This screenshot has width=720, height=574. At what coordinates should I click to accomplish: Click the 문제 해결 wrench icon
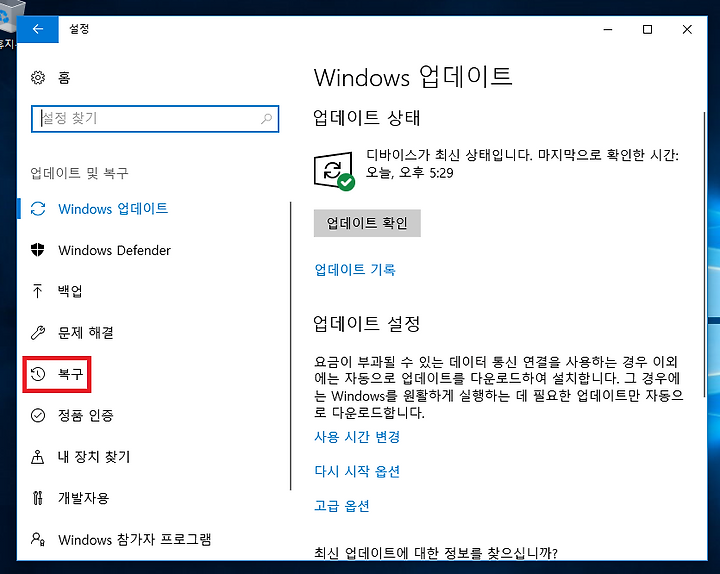38,332
